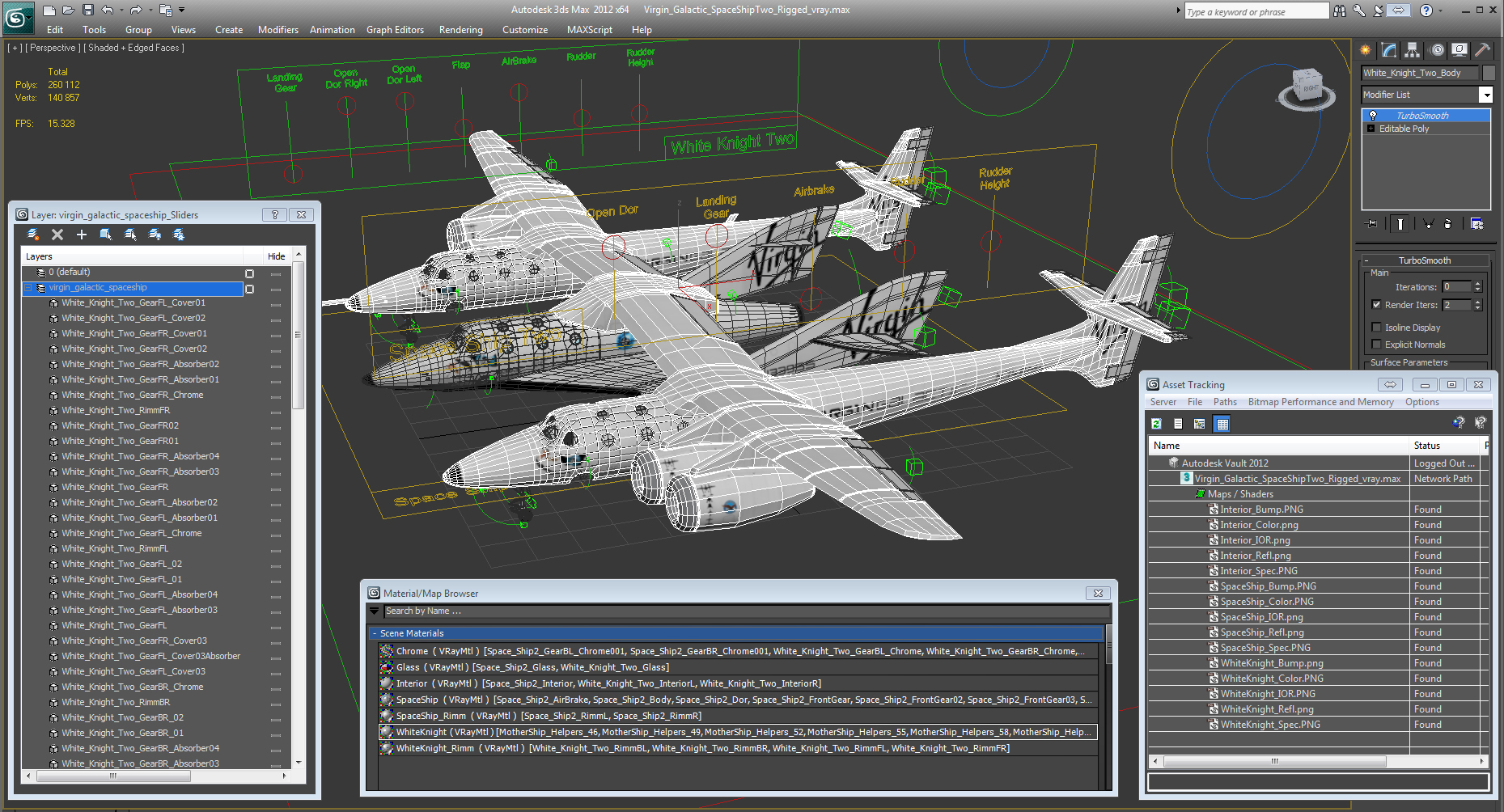
Task: Open quick access toolbar dropdown arrow
Action: coord(181,11)
